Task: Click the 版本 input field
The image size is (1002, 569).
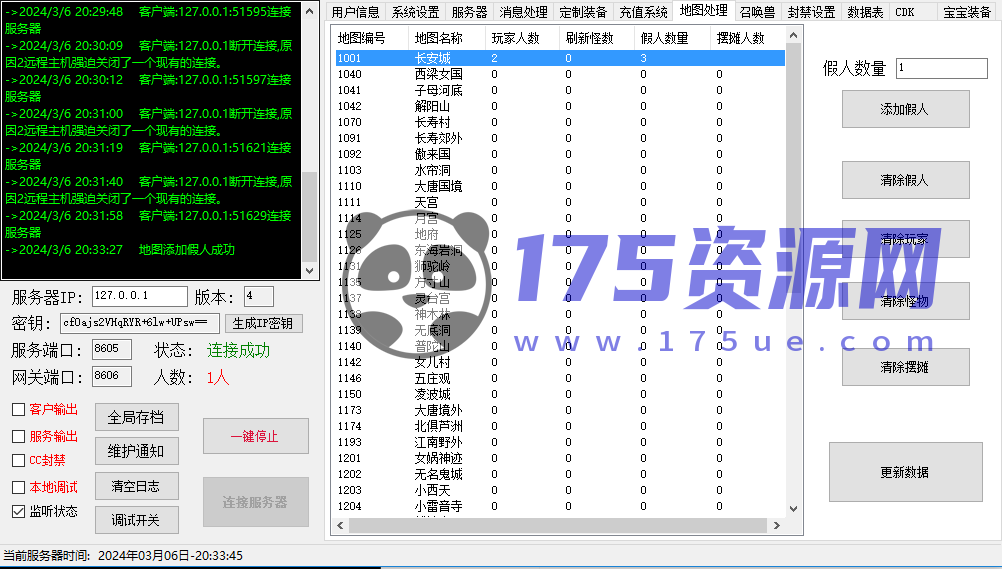Action: [x=258, y=296]
